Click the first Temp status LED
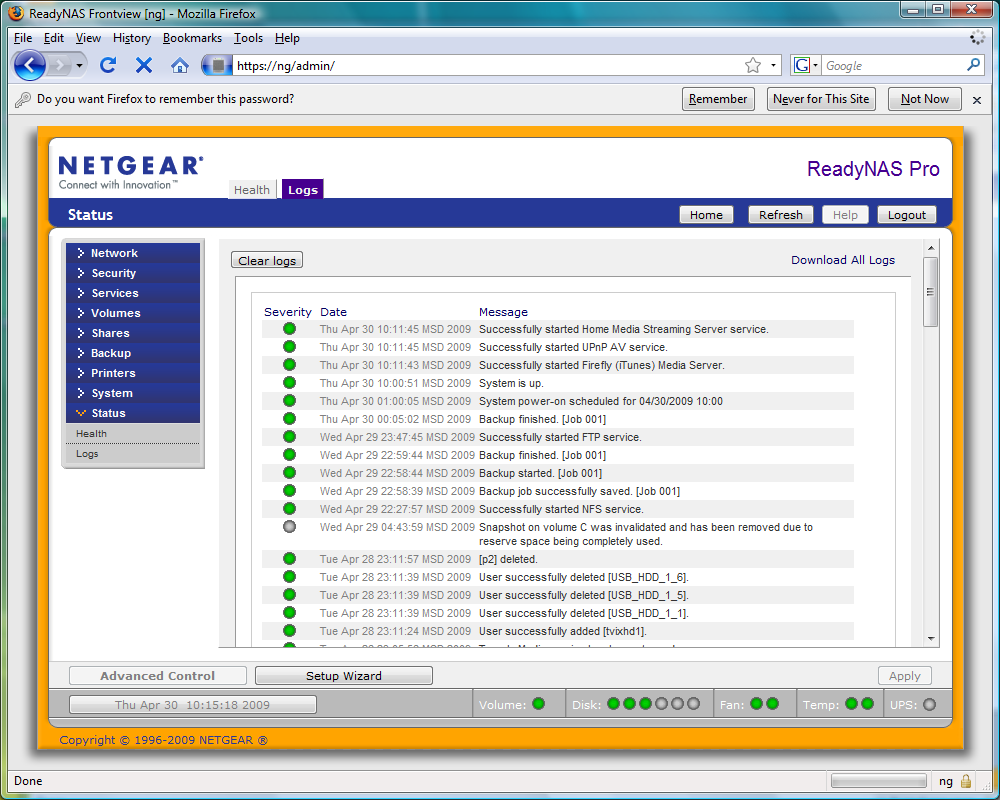1000x800 pixels. pyautogui.click(x=851, y=704)
